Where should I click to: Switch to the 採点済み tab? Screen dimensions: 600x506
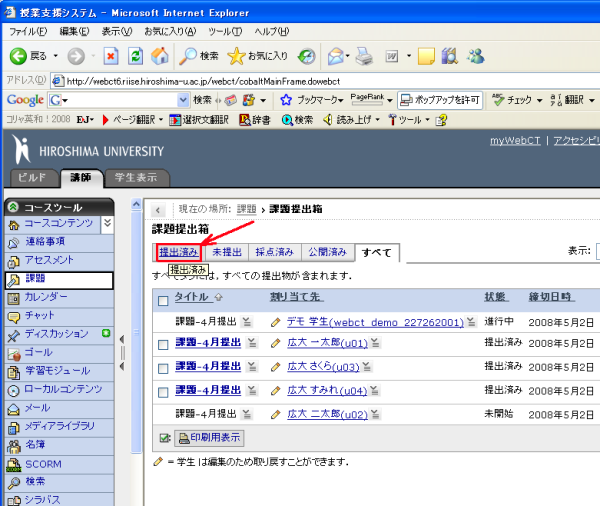274,252
